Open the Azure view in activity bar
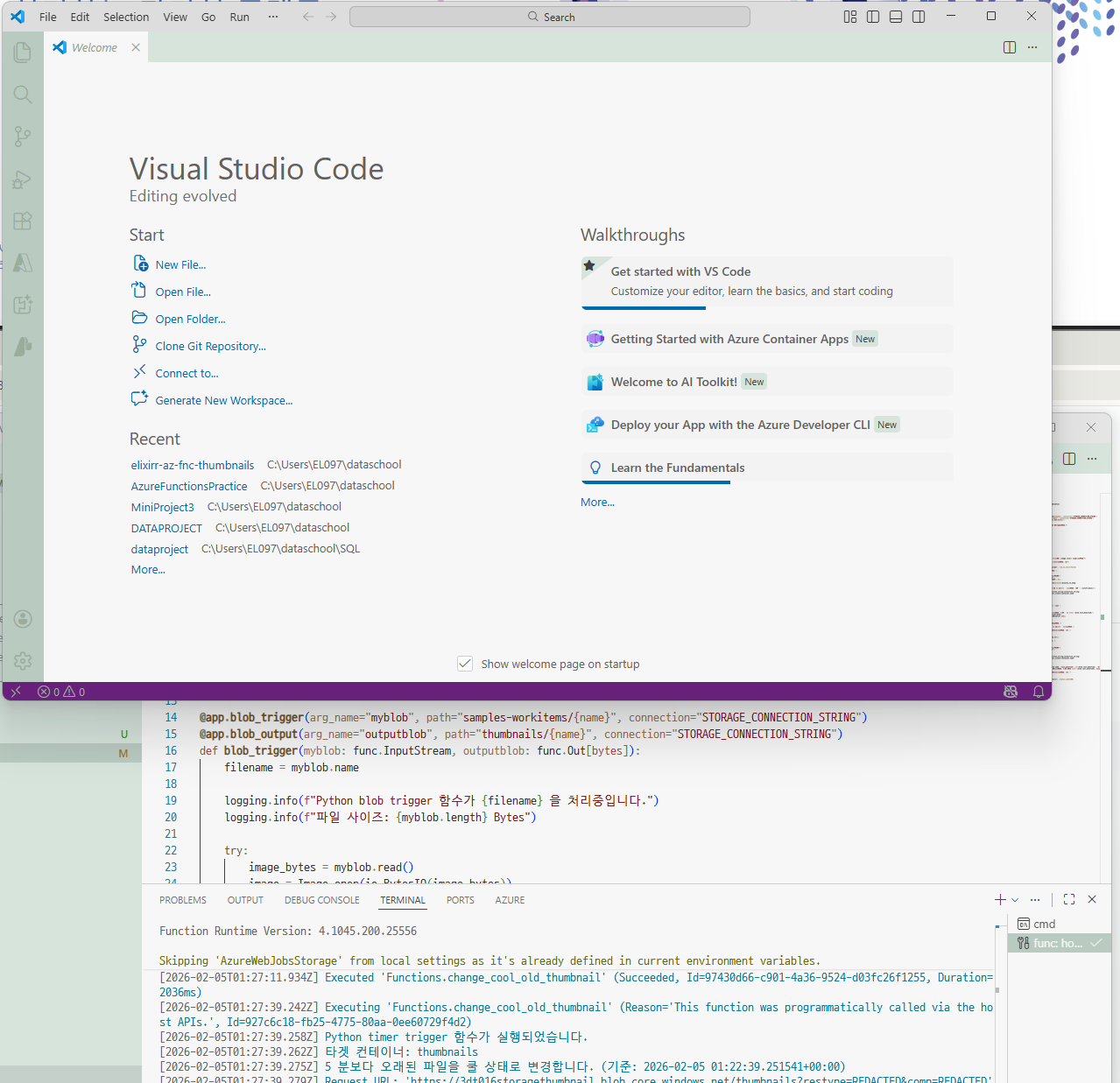Image resolution: width=1120 pixels, height=1083 pixels. click(x=23, y=263)
